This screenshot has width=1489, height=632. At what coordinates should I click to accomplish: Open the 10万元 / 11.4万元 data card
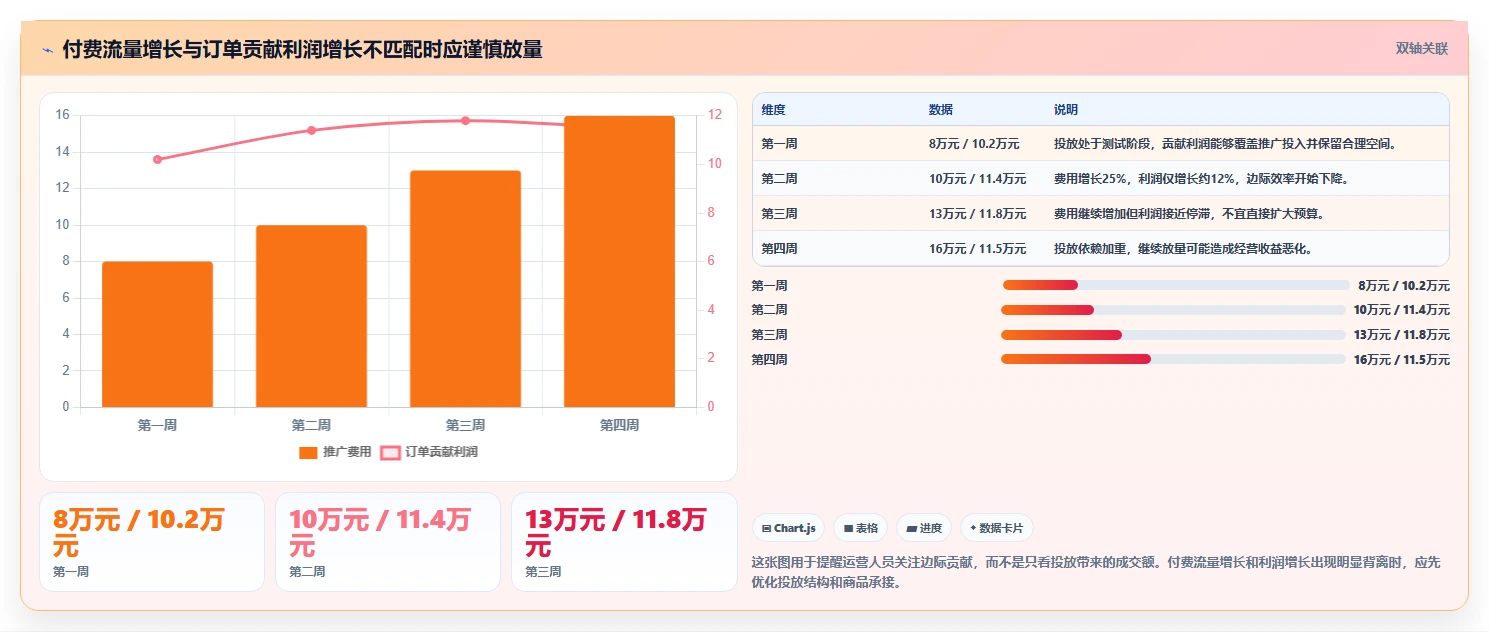point(388,542)
